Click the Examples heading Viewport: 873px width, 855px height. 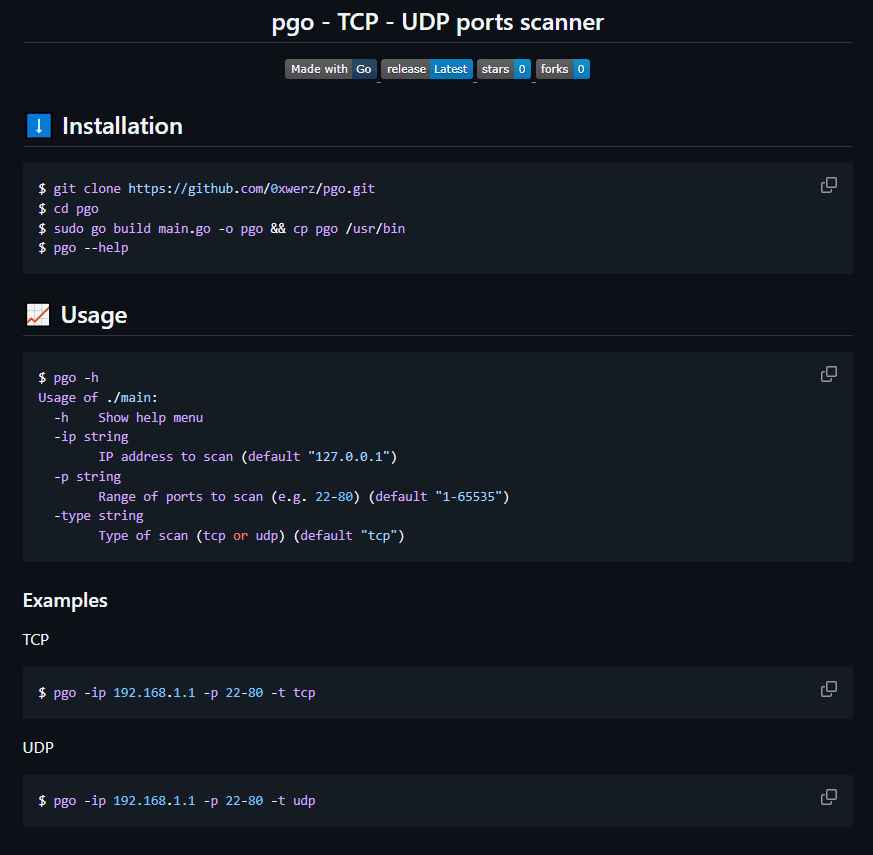click(65, 601)
